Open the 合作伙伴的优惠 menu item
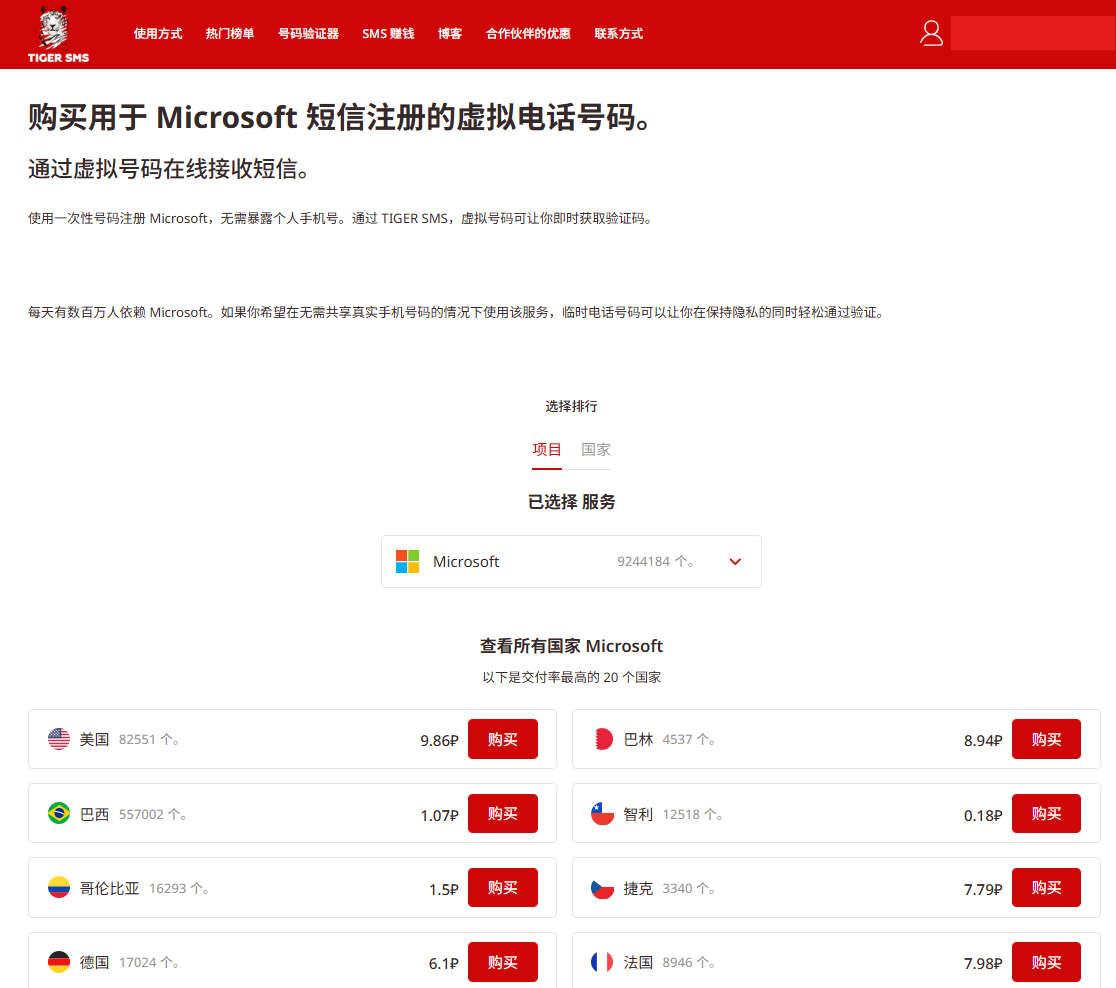Viewport: 1116px width, 988px height. pyautogui.click(x=528, y=33)
